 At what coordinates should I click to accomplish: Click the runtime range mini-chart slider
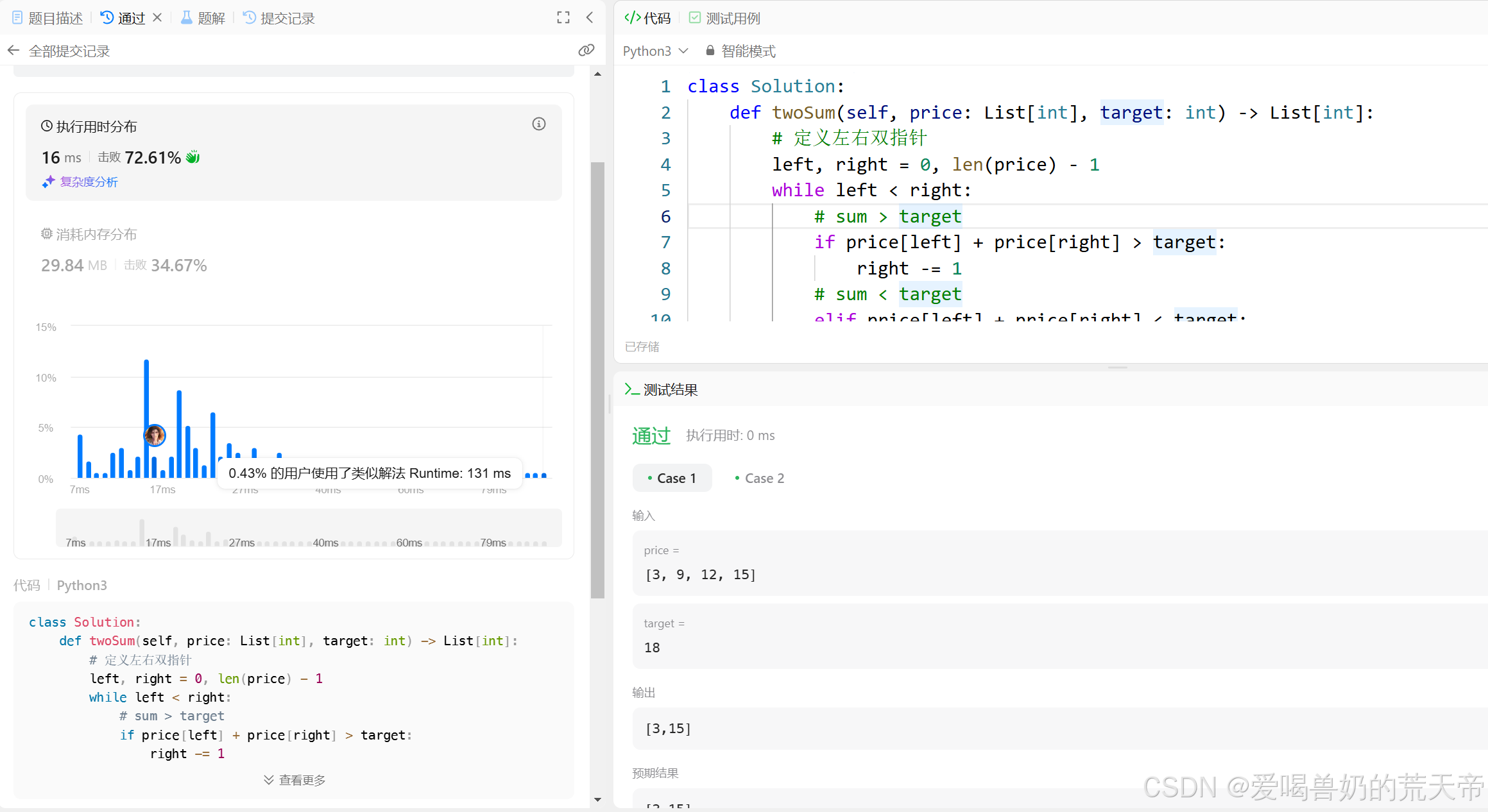(x=309, y=528)
